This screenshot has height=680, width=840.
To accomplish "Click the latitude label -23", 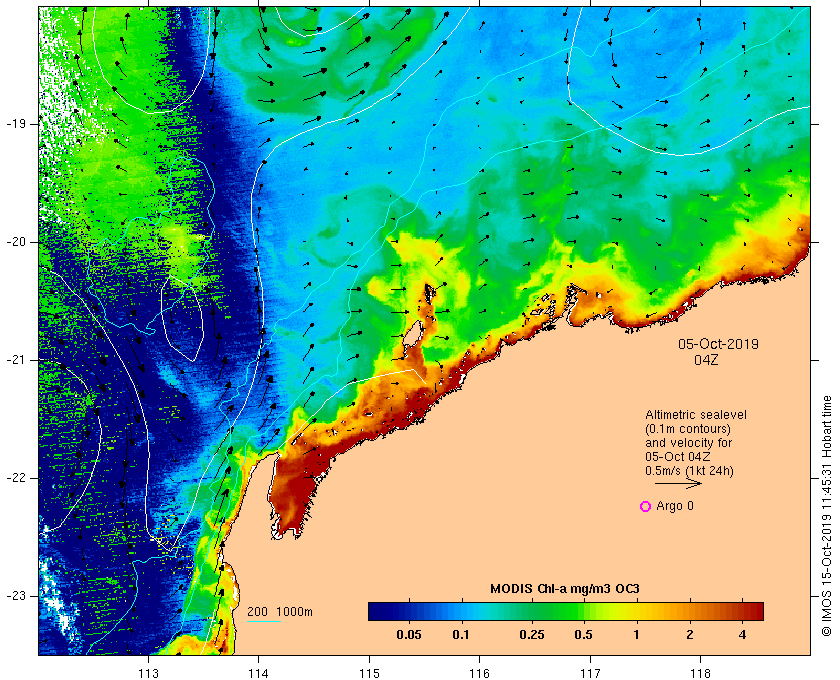I will click(x=16, y=596).
